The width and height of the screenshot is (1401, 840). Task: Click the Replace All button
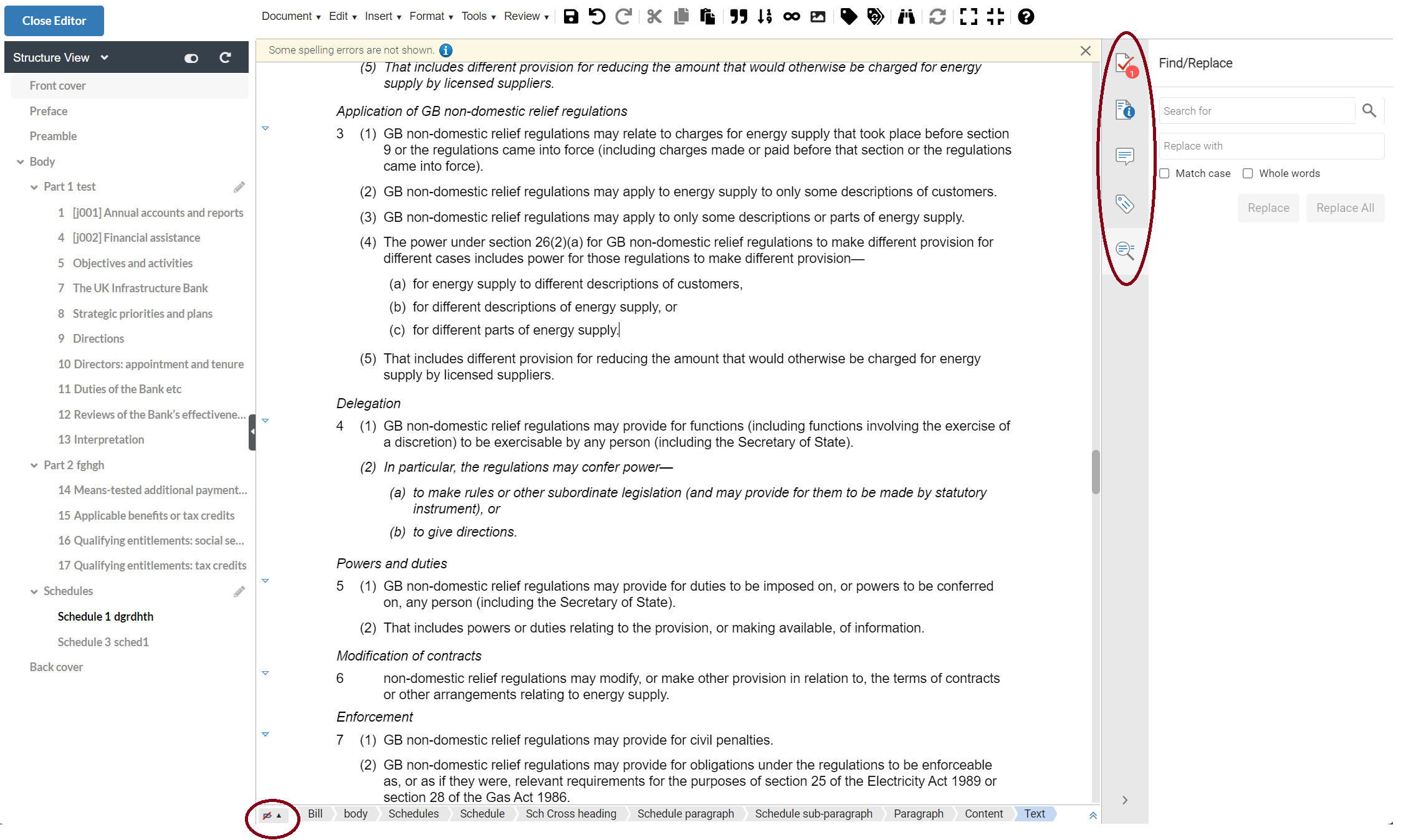[1345, 208]
